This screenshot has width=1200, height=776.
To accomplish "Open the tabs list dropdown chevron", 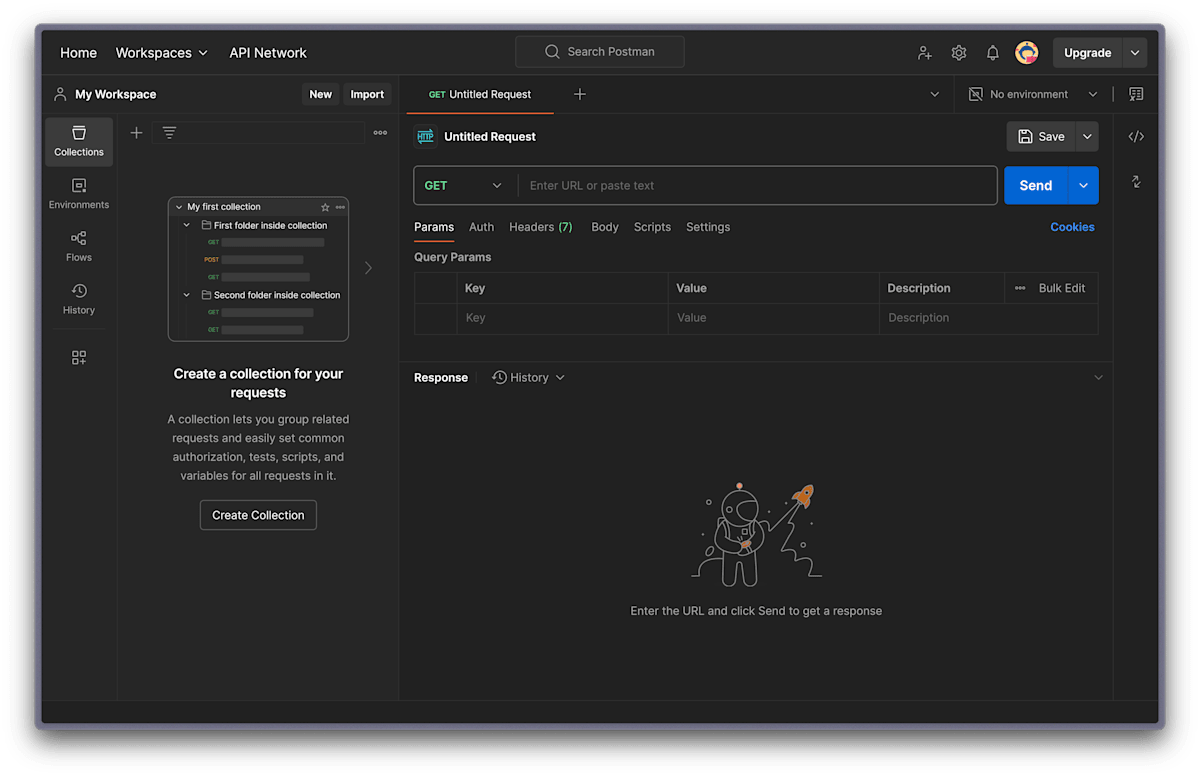I will point(935,94).
